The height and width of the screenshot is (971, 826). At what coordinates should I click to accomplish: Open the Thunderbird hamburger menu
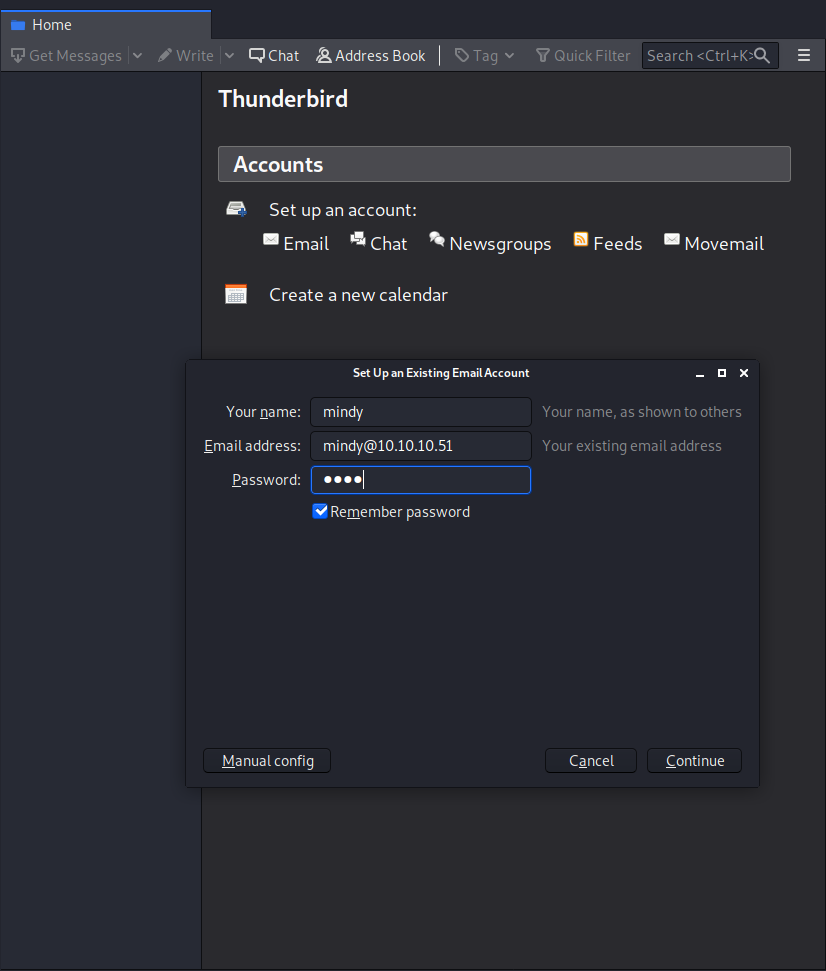point(804,56)
